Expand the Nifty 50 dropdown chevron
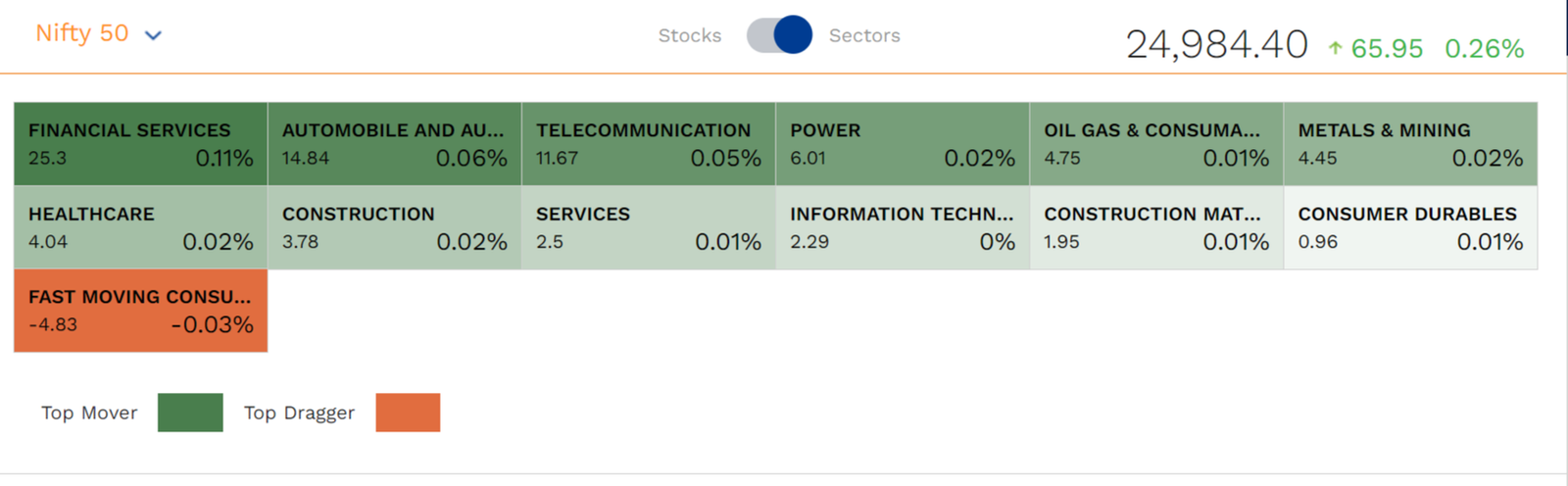 click(153, 35)
